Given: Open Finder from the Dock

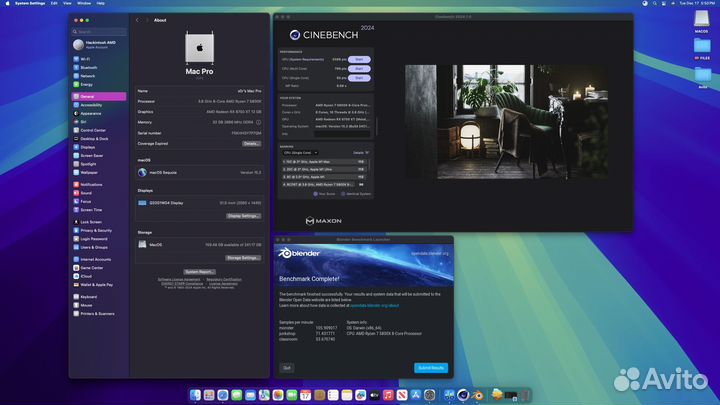Looking at the screenshot, I should [x=195, y=394].
